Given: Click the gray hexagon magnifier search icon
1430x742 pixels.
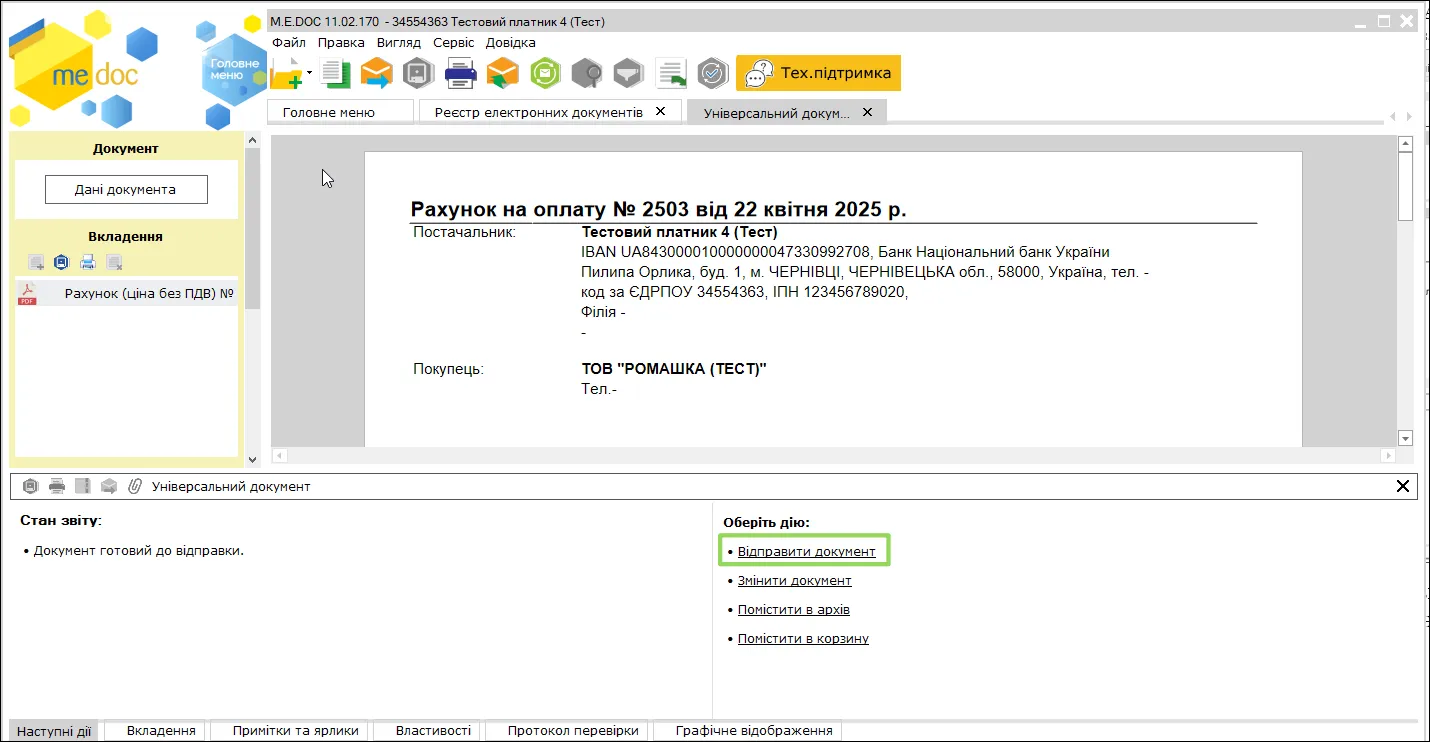Looking at the screenshot, I should tap(587, 73).
